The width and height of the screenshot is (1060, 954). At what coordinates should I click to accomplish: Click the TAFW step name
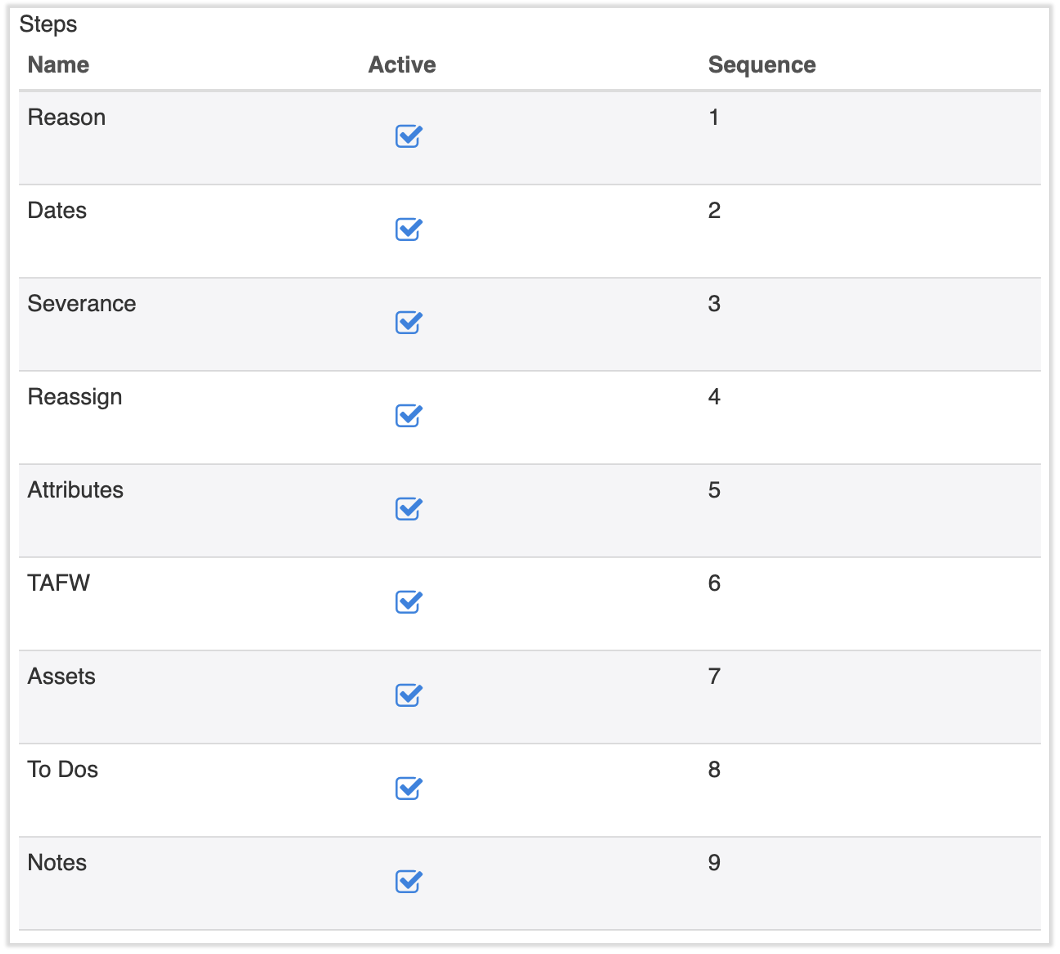click(57, 583)
